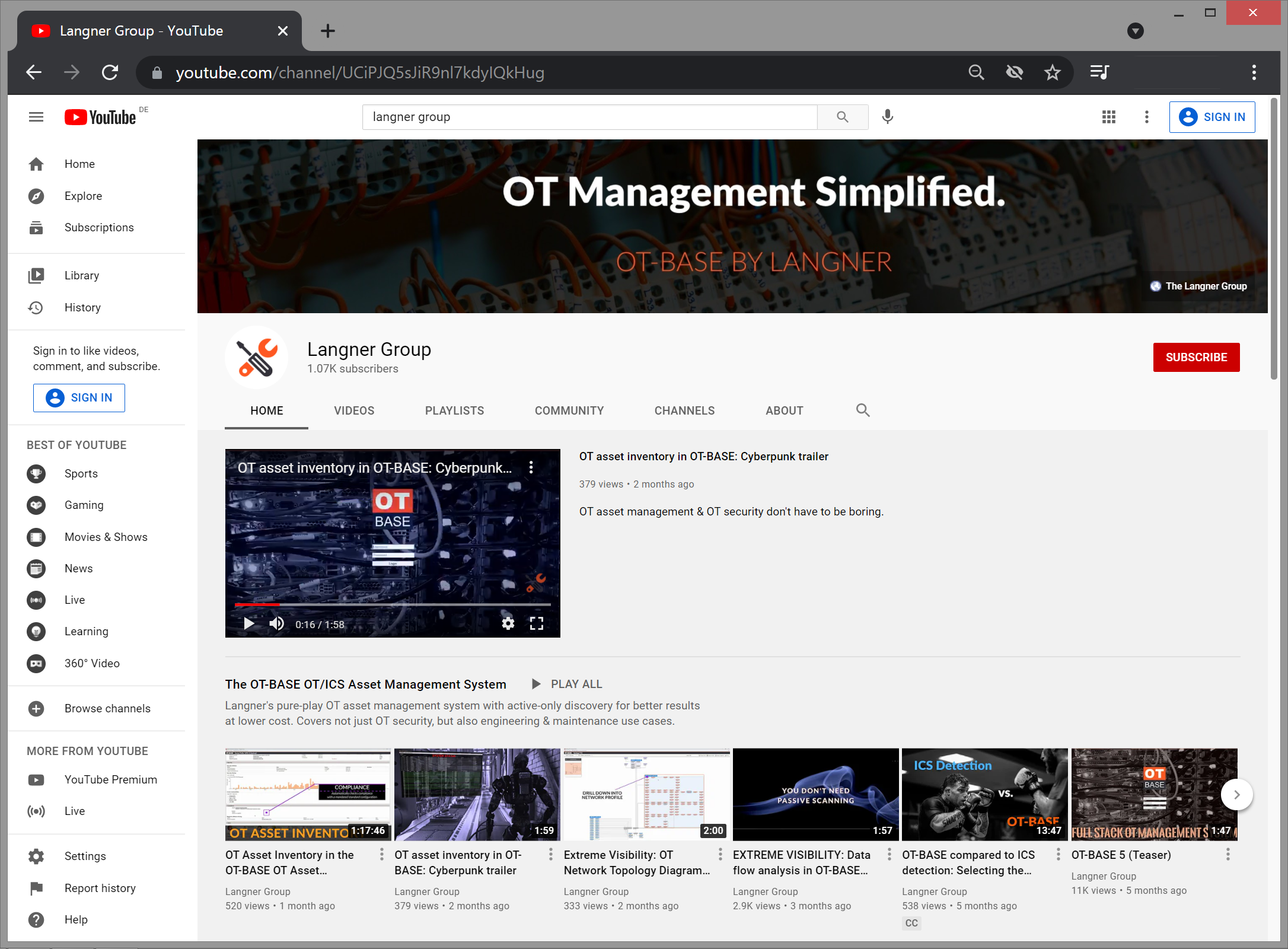This screenshot has width=1288, height=949.
Task: Open a new browser tab
Action: click(327, 31)
